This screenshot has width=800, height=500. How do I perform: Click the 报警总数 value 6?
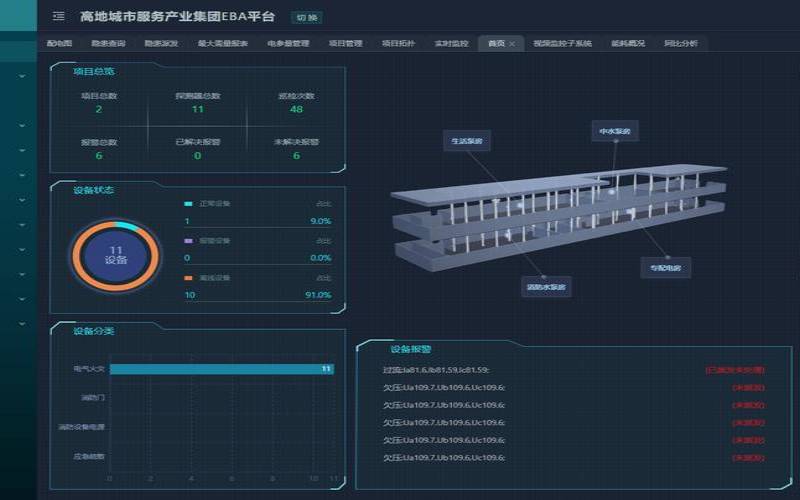pyautogui.click(x=99, y=156)
